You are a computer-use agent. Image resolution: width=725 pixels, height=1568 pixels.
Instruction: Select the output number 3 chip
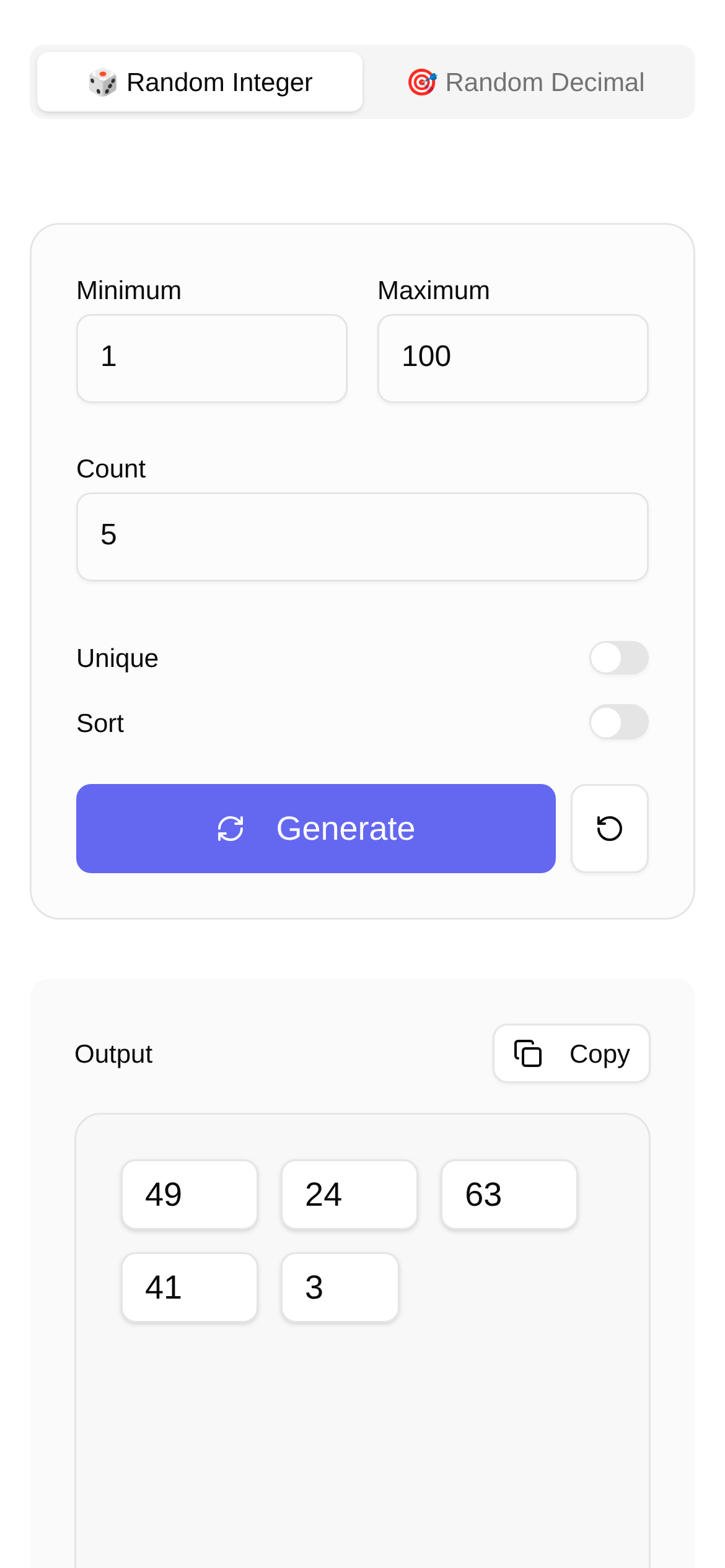[340, 1287]
